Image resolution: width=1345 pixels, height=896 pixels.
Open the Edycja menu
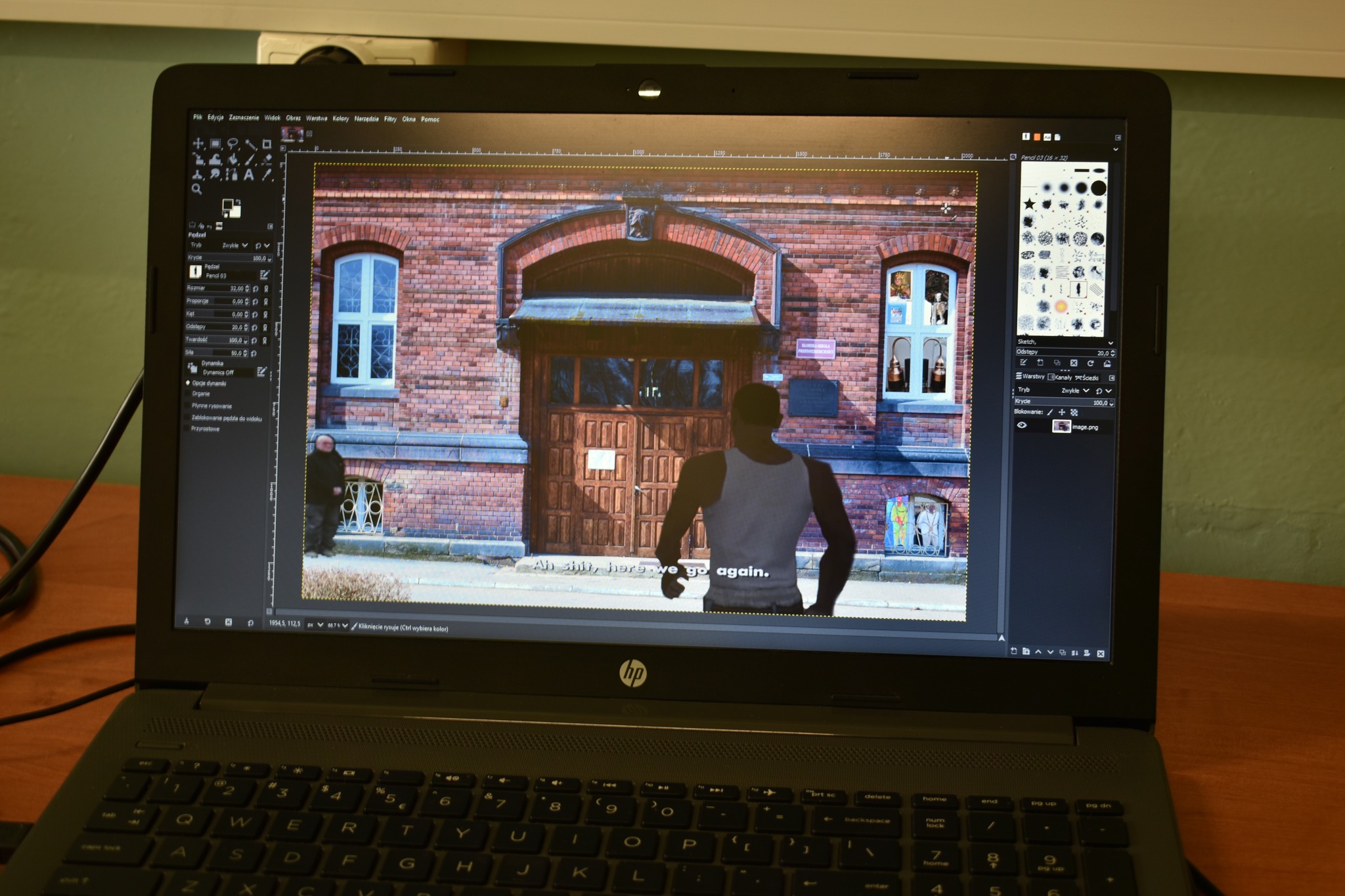pyautogui.click(x=215, y=117)
